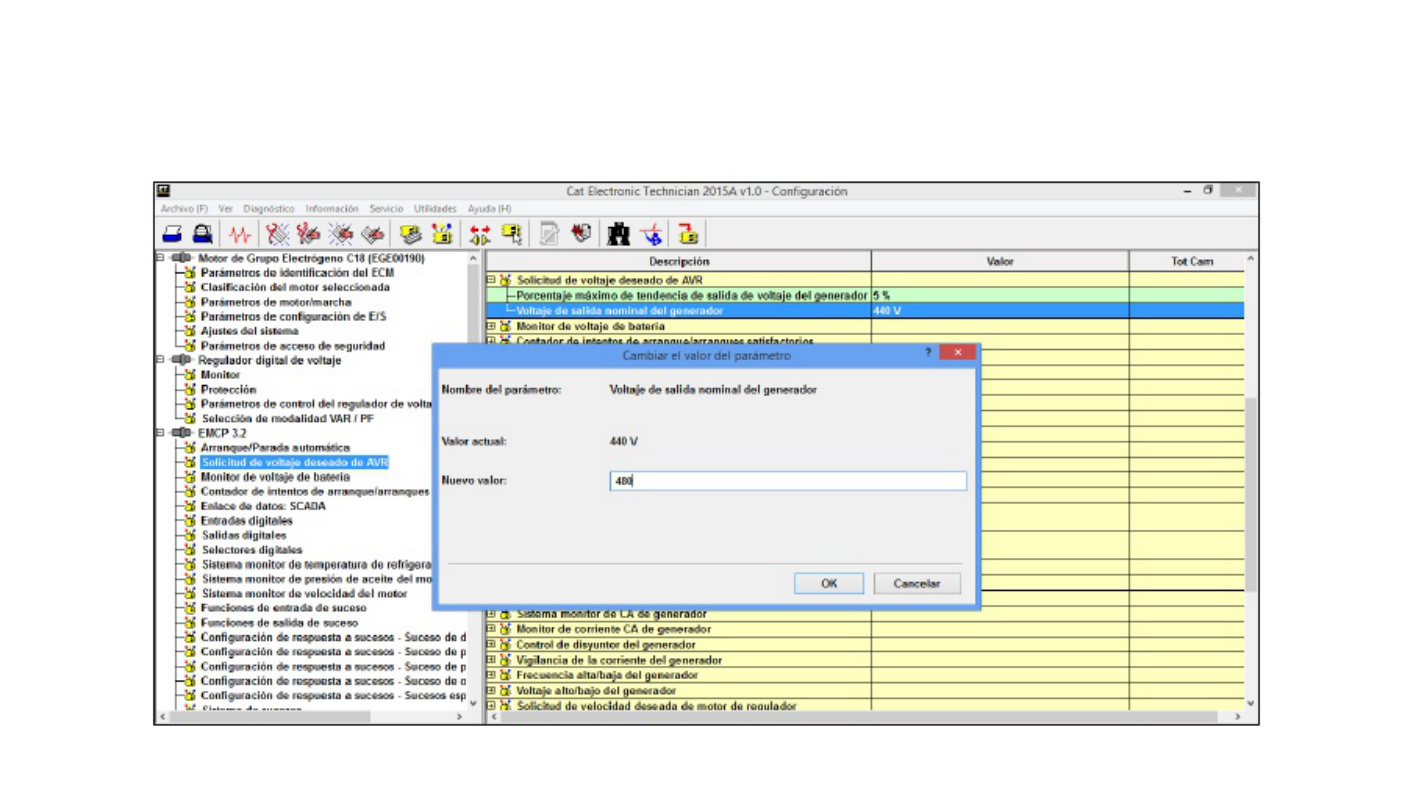Close the Cambiar el valor del parámetro dialog
The width and height of the screenshot is (1413, 796).
958,353
